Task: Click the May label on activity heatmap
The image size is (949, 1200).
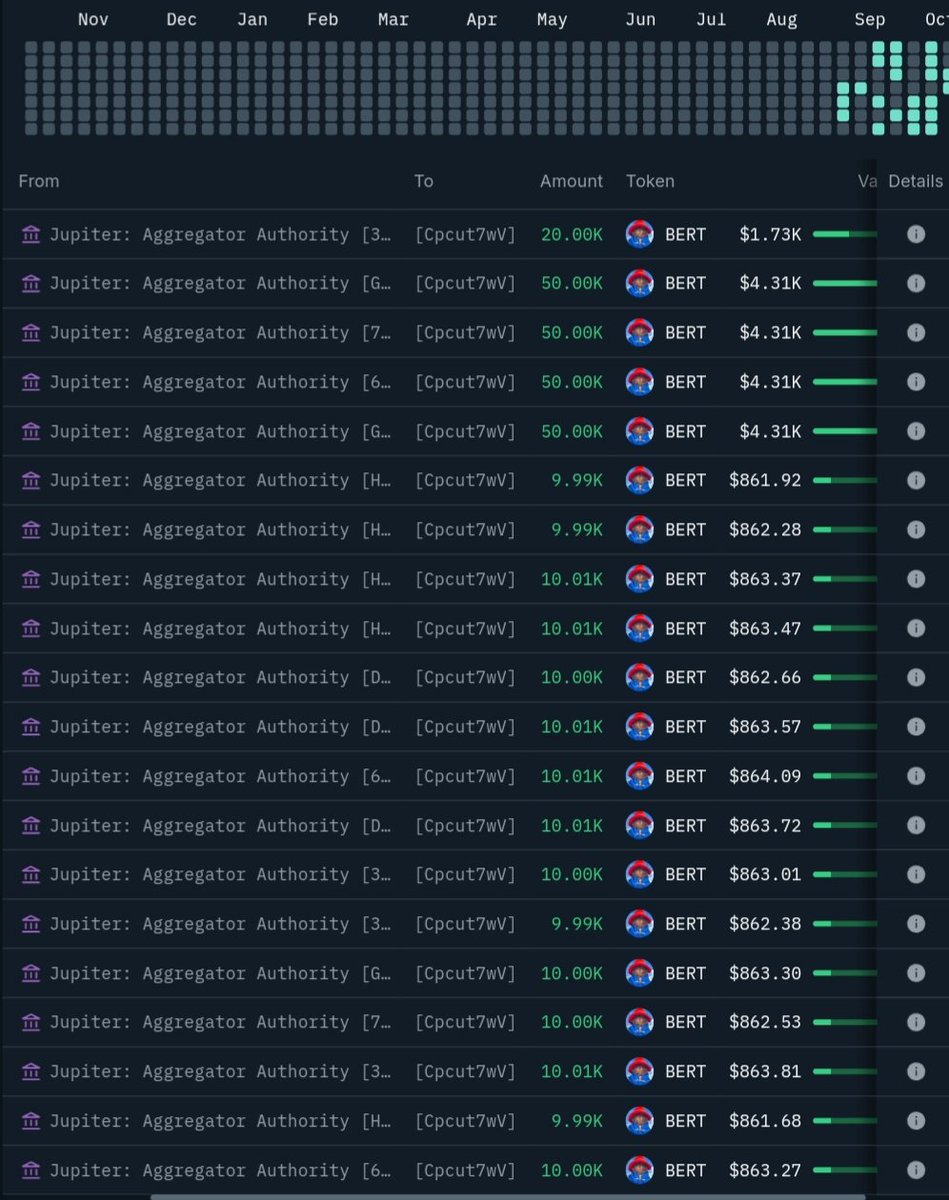Action: pos(552,20)
